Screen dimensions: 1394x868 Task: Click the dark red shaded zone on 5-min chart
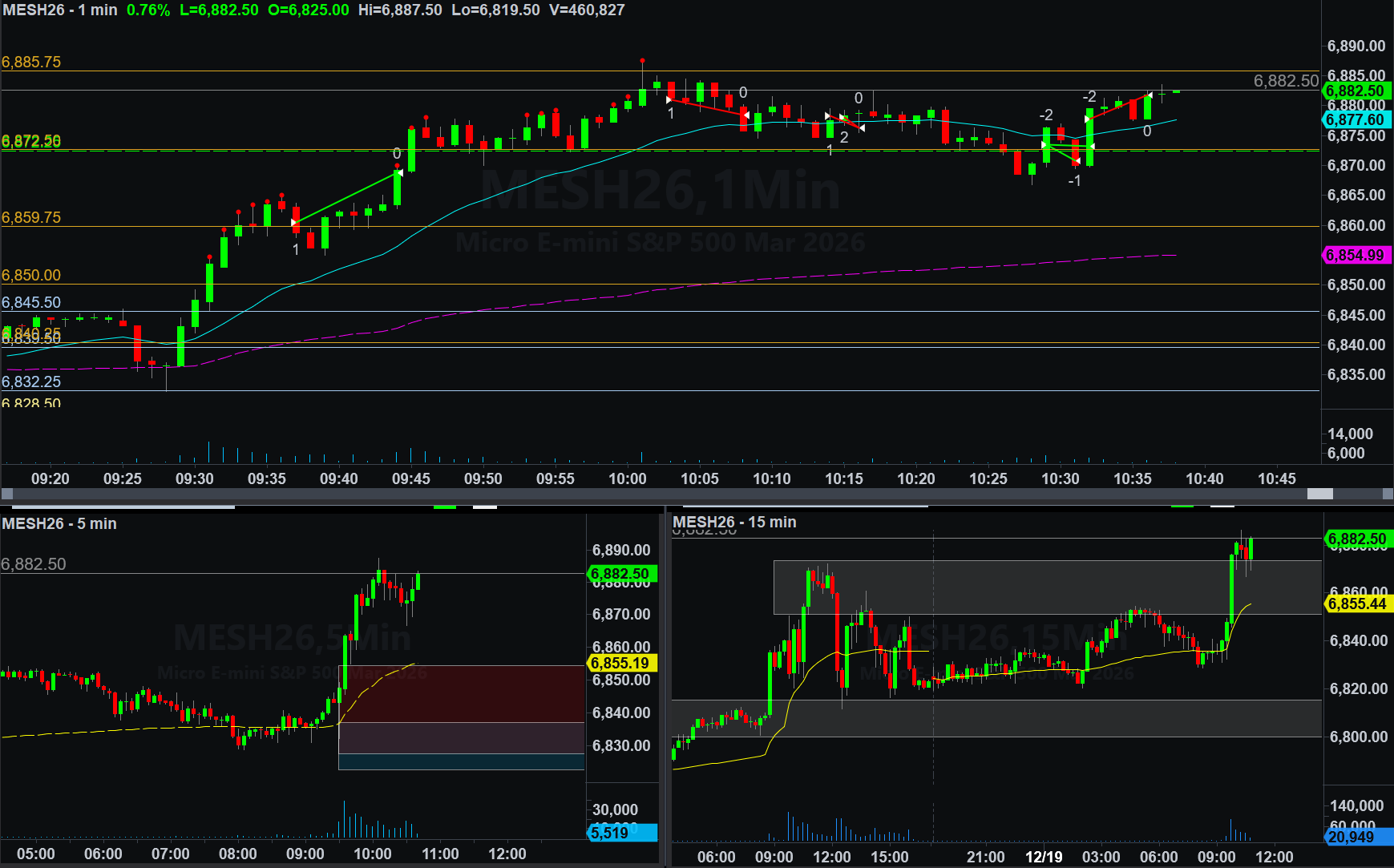pos(461,693)
